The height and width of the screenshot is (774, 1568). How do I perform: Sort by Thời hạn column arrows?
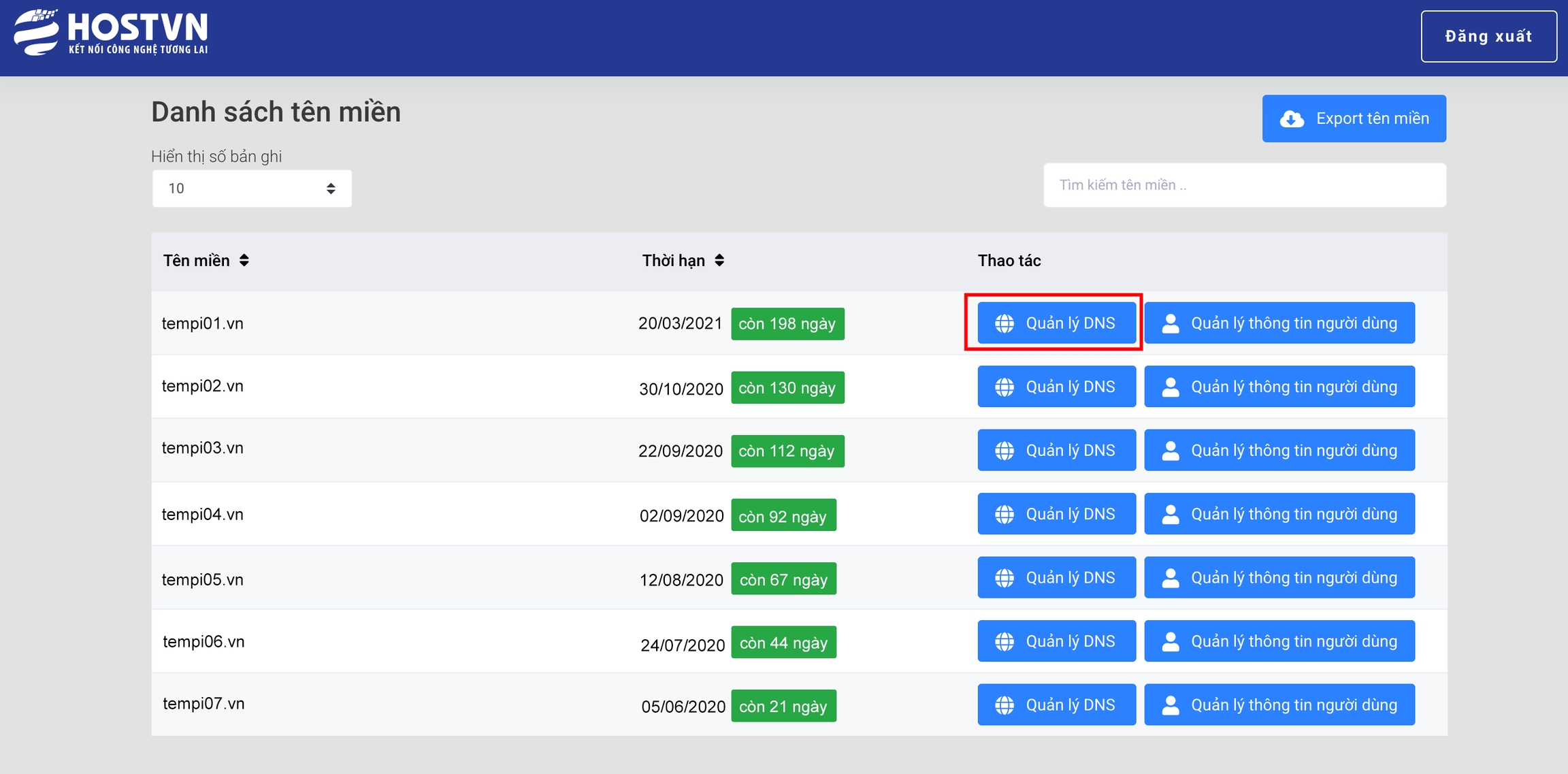(x=719, y=261)
